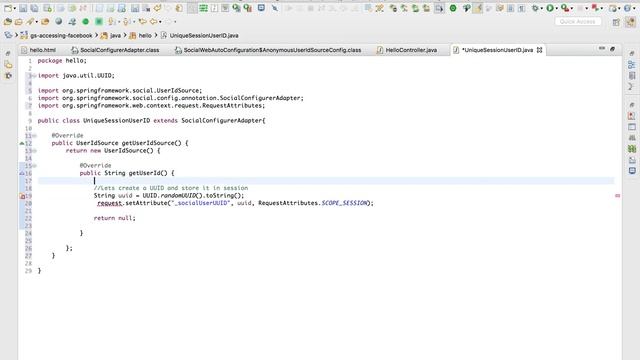This screenshot has height=360, width=640.
Task: Click 'return null;' on line 22
Action: coord(114,218)
